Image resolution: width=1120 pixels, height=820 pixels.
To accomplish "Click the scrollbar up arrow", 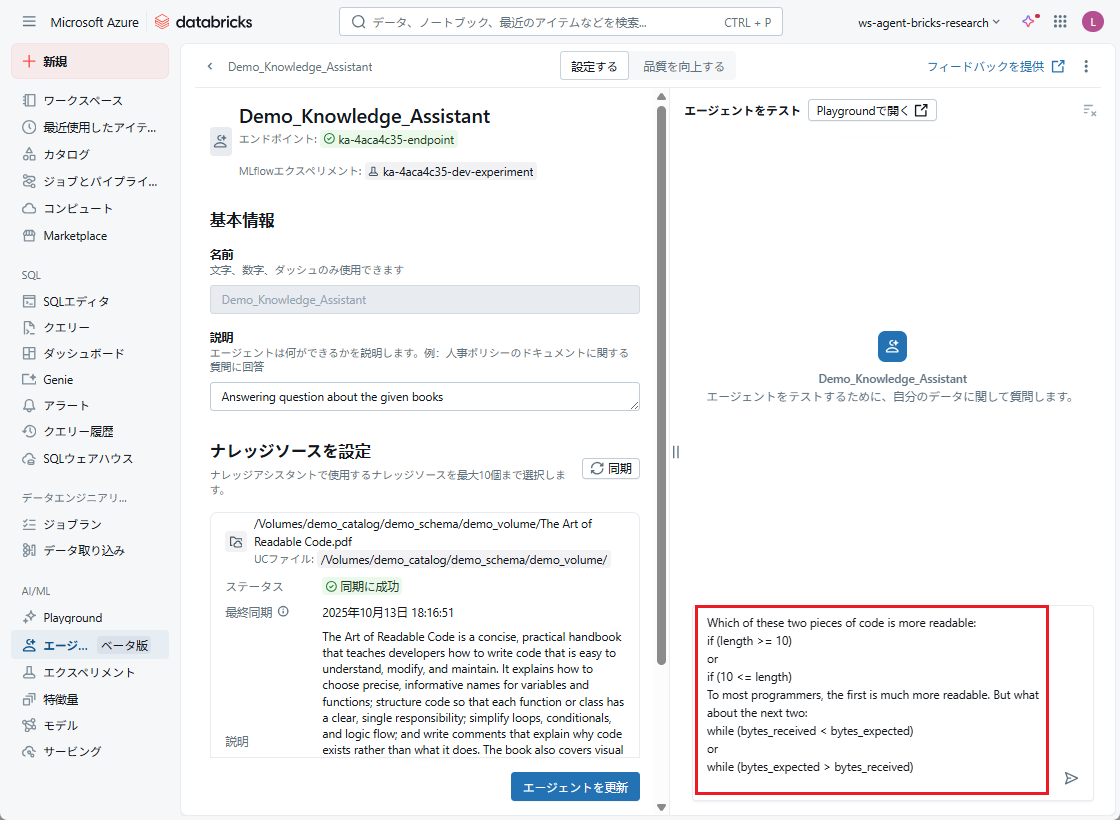I will tap(661, 96).
